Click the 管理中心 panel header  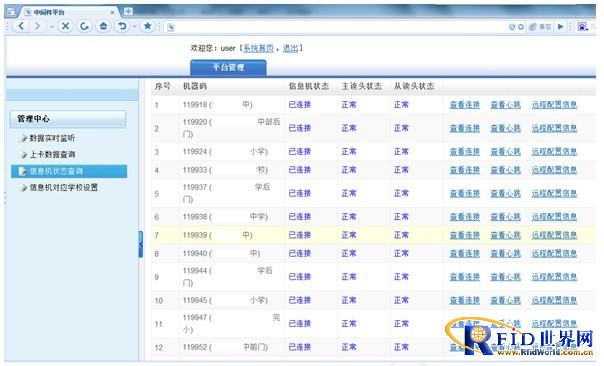pos(68,119)
